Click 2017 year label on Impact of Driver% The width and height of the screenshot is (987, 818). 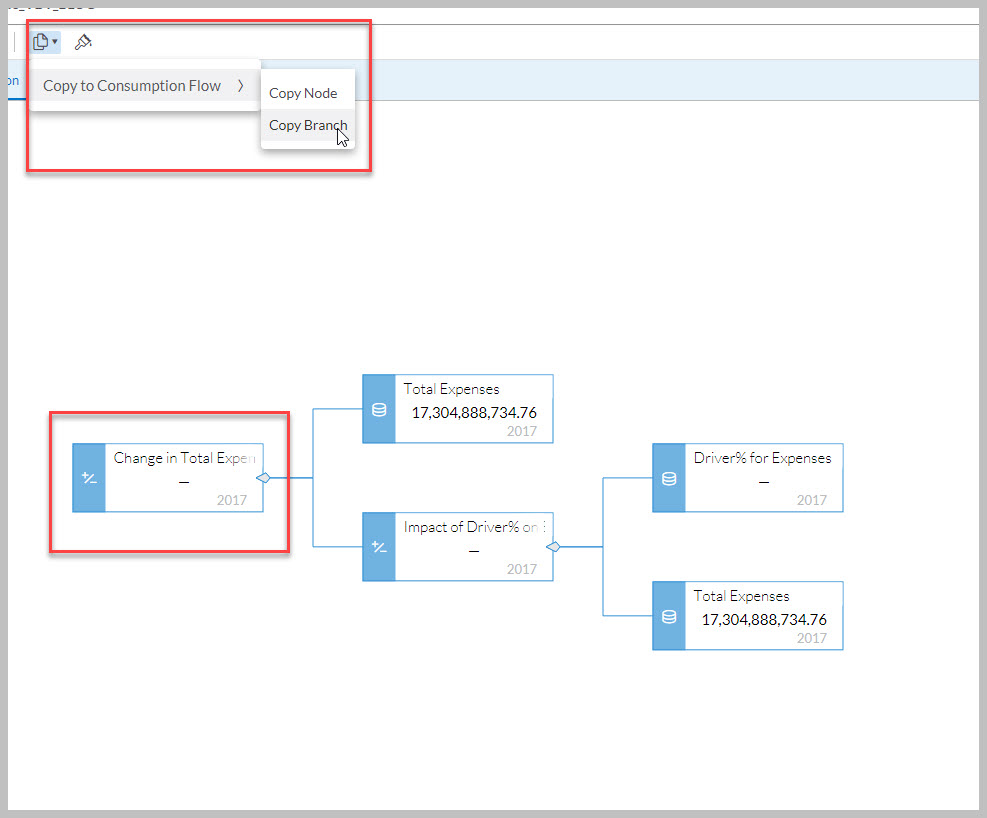521,569
